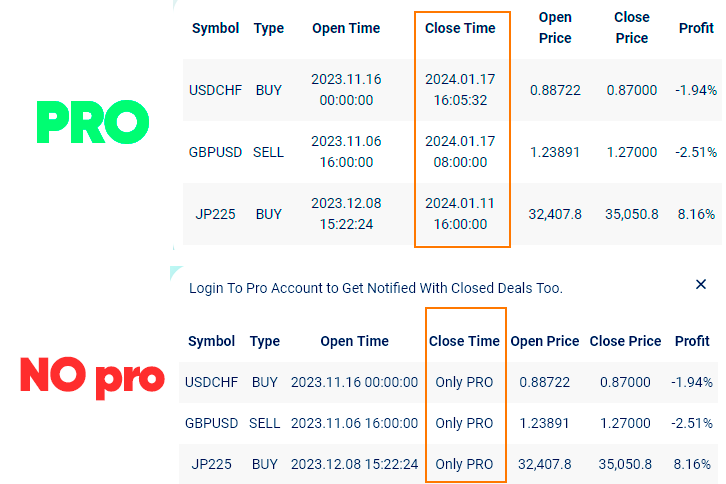Click the Close Time header in the upper table
Viewport: 726px width, 484px height.
[460, 28]
